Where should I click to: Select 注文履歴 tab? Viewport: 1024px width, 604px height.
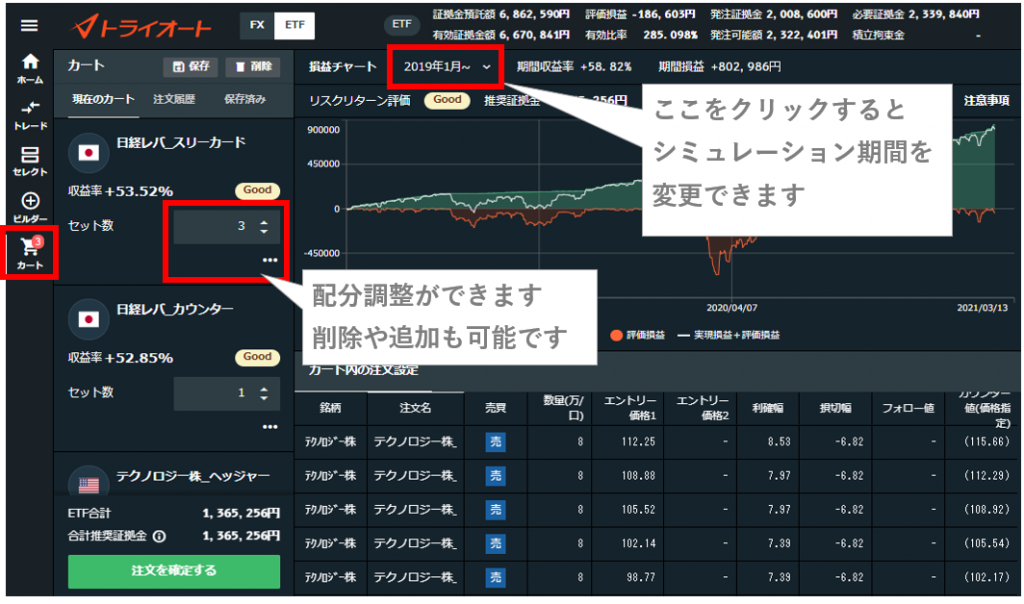tap(174, 99)
